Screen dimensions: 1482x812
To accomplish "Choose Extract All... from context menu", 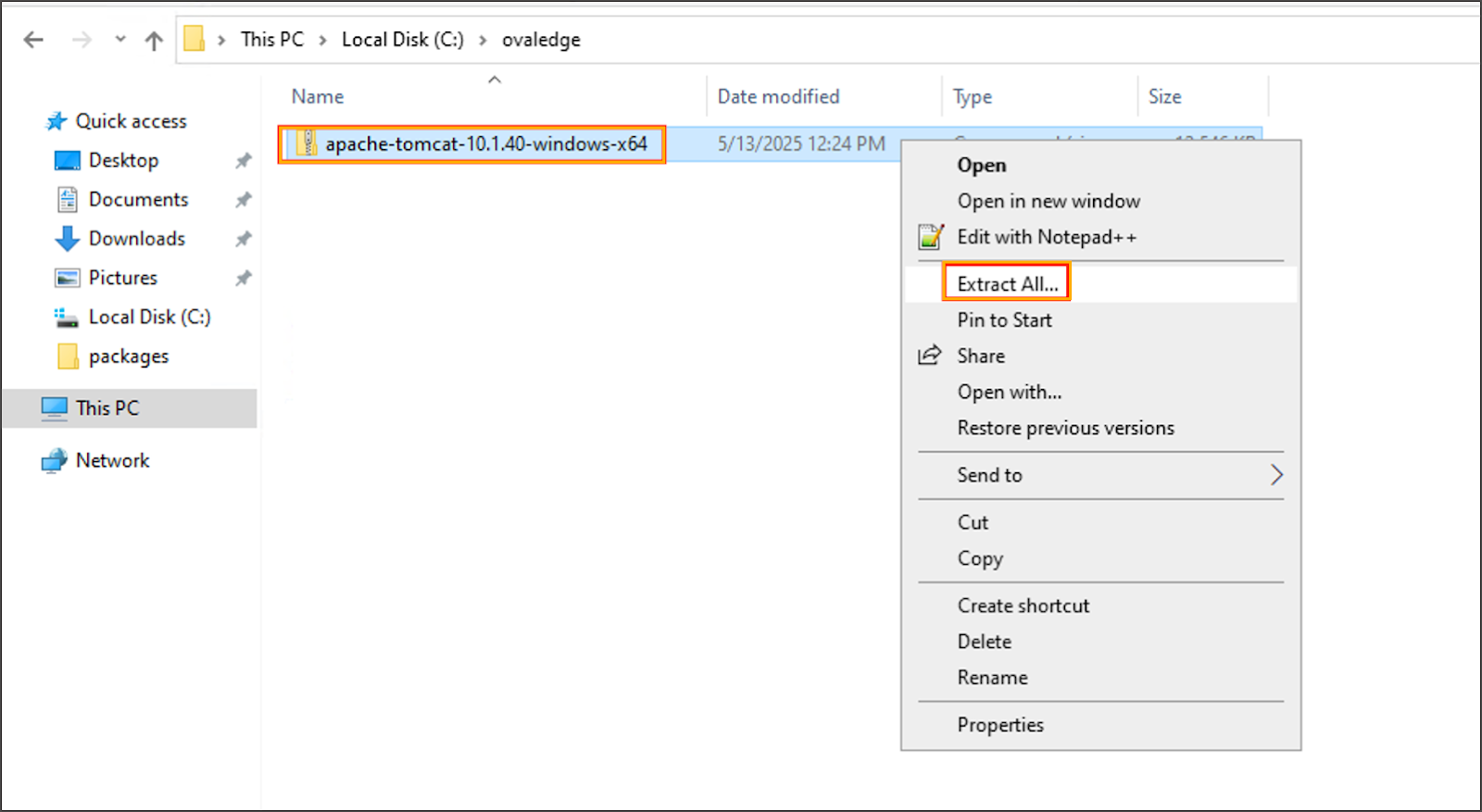I will (1007, 284).
